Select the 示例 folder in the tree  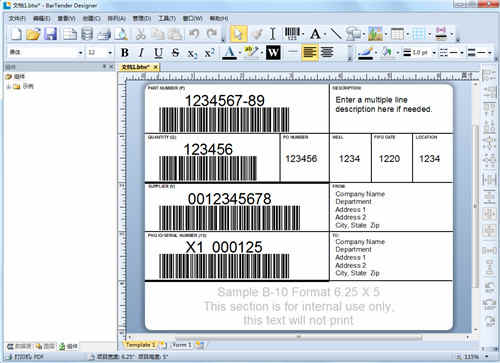pyautogui.click(x=28, y=86)
